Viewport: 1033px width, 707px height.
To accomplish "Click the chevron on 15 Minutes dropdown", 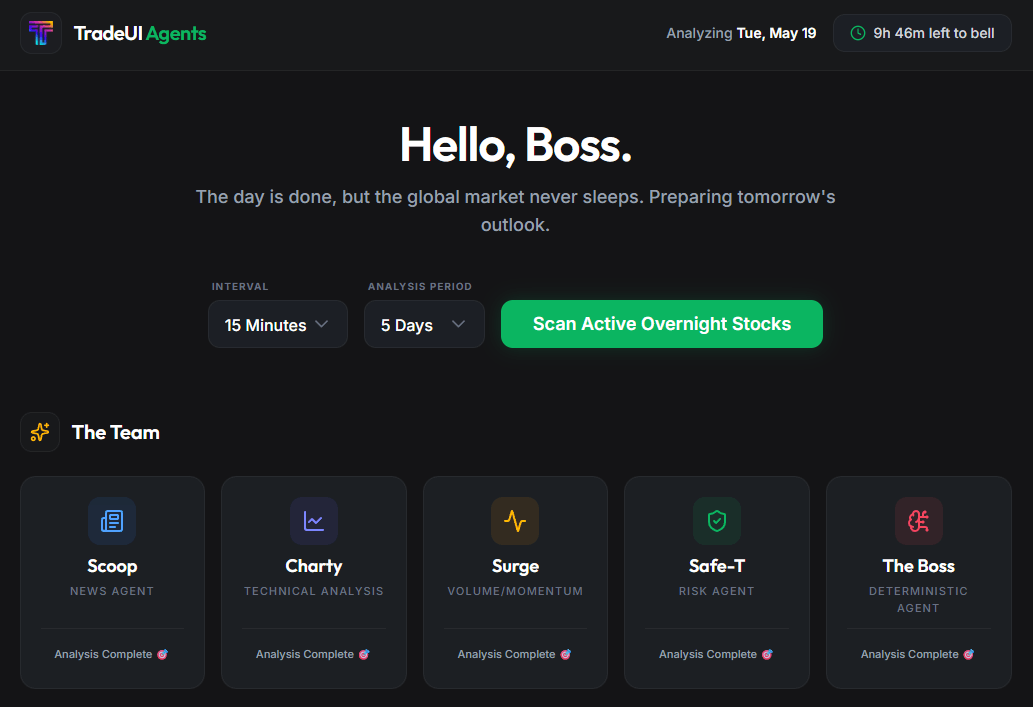I will pos(321,324).
